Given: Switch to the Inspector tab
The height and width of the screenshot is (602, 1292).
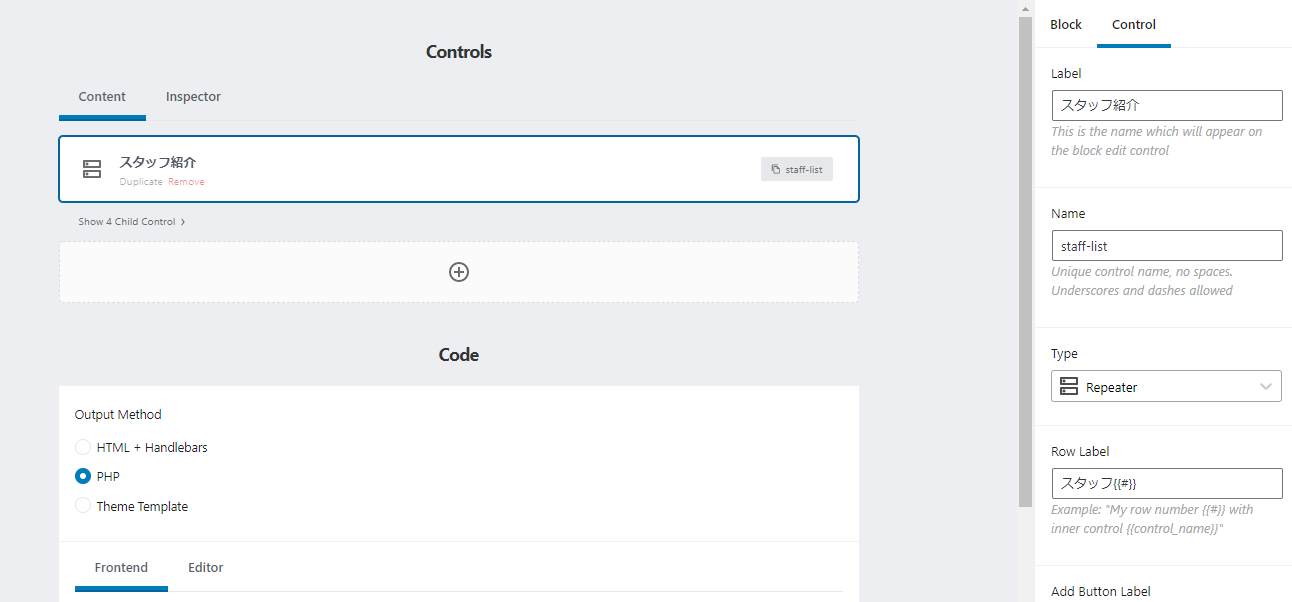Looking at the screenshot, I should tap(193, 97).
